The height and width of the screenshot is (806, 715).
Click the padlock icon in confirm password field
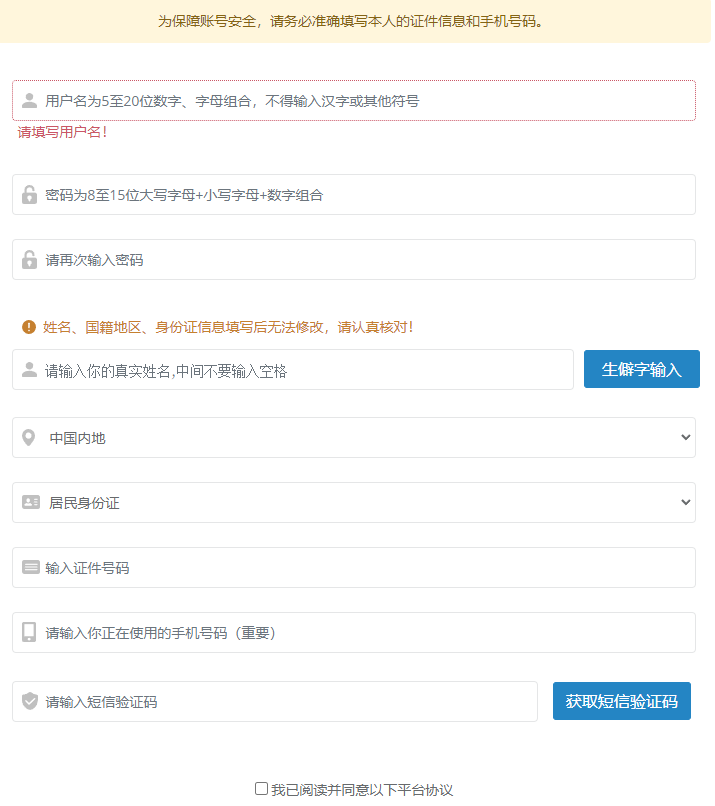pyautogui.click(x=29, y=260)
